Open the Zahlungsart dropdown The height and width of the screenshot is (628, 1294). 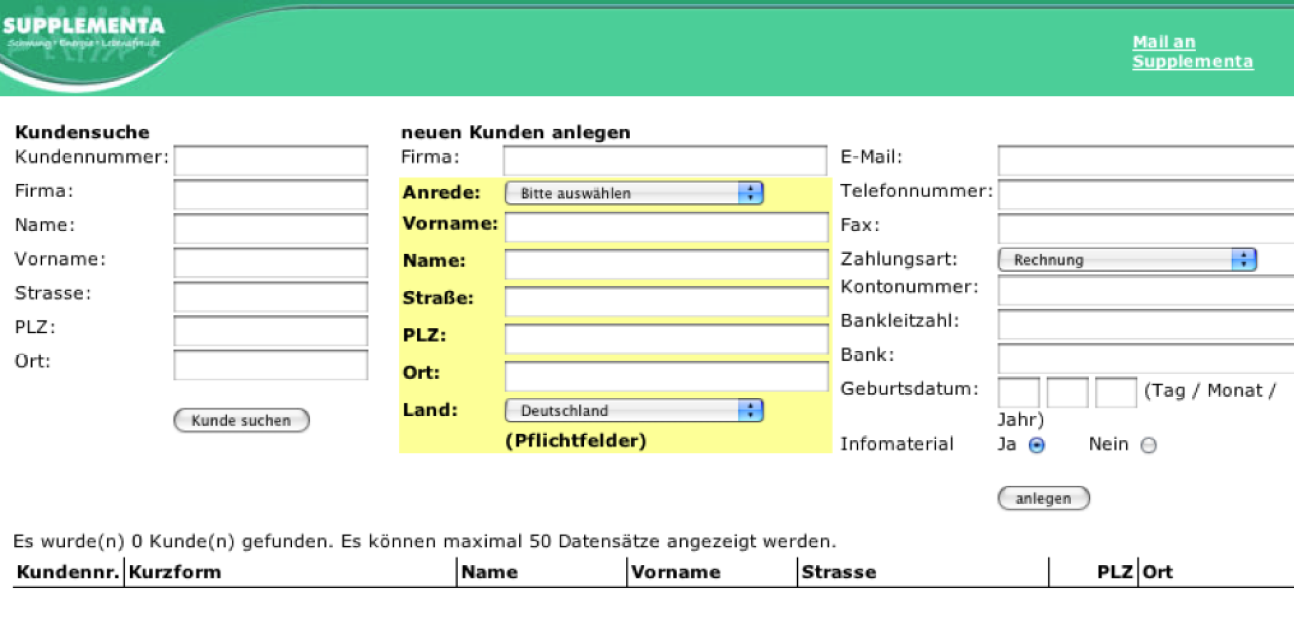[1126, 260]
